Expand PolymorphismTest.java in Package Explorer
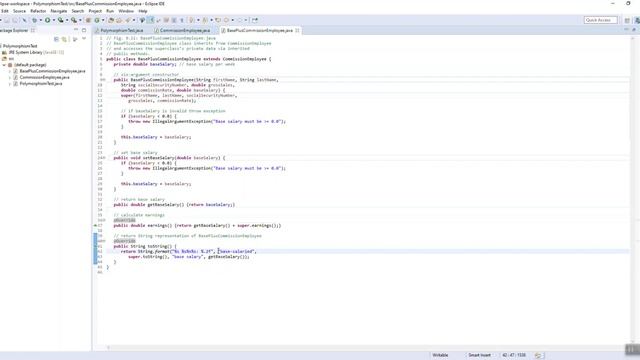The height and width of the screenshot is (360, 640). (x=10, y=84)
